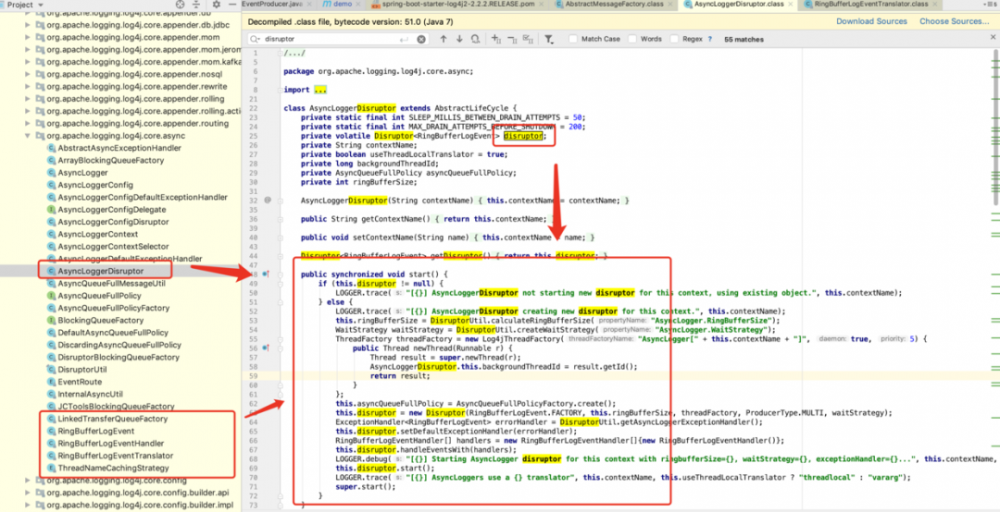Viewport: 1000px width, 512px height.
Task: Click the previous occurrence up arrow
Action: pyautogui.click(x=443, y=39)
